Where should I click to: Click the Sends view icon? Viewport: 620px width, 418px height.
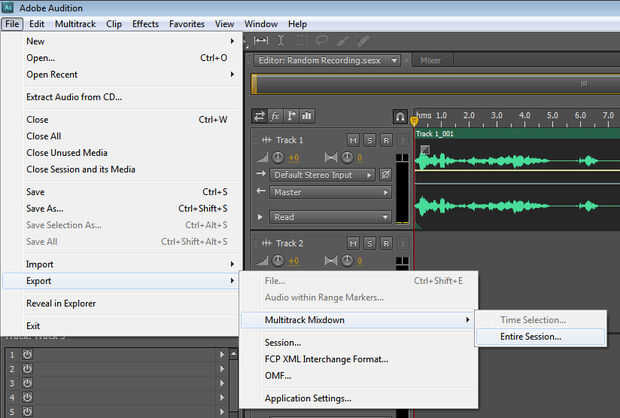coord(291,116)
